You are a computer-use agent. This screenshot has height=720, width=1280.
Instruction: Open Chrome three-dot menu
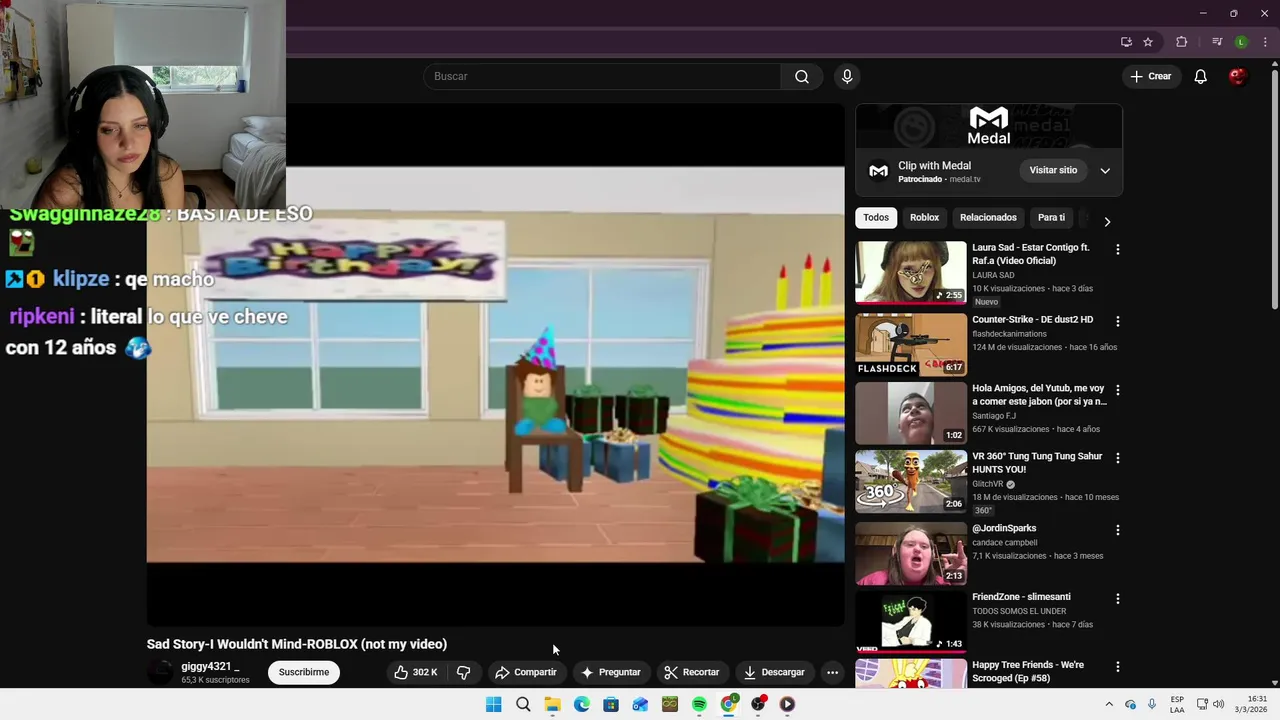coord(1265,42)
